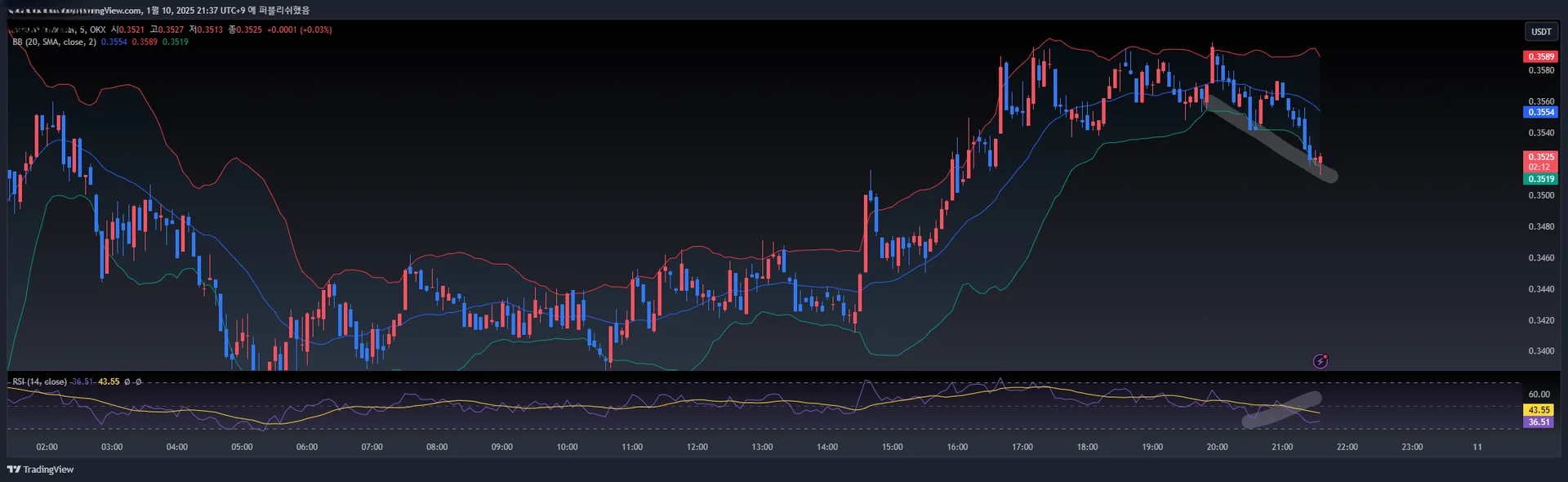Screen dimensions: 1568x482
Task: Click the OKX symbol title in legend
Action: [x=57, y=29]
